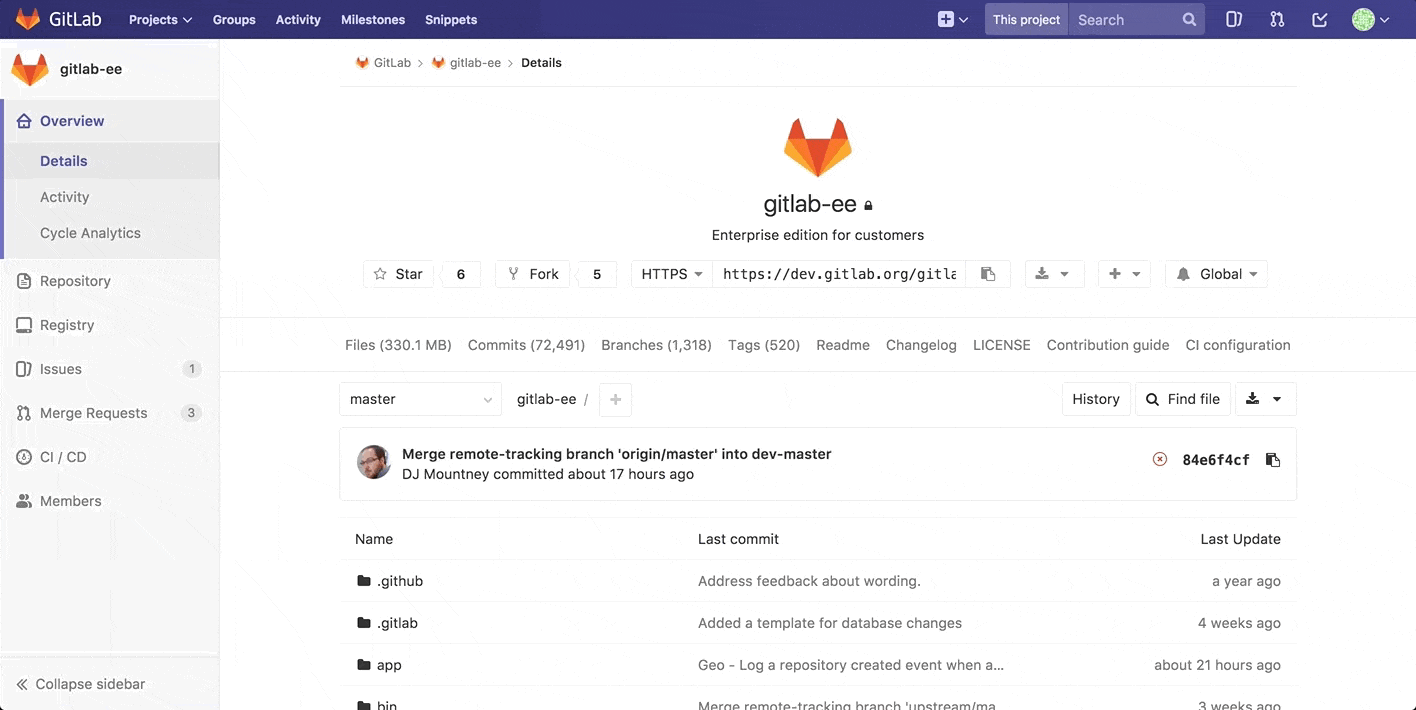This screenshot has height=710, width=1416.
Task: Click the Find file button
Action: pos(1183,399)
